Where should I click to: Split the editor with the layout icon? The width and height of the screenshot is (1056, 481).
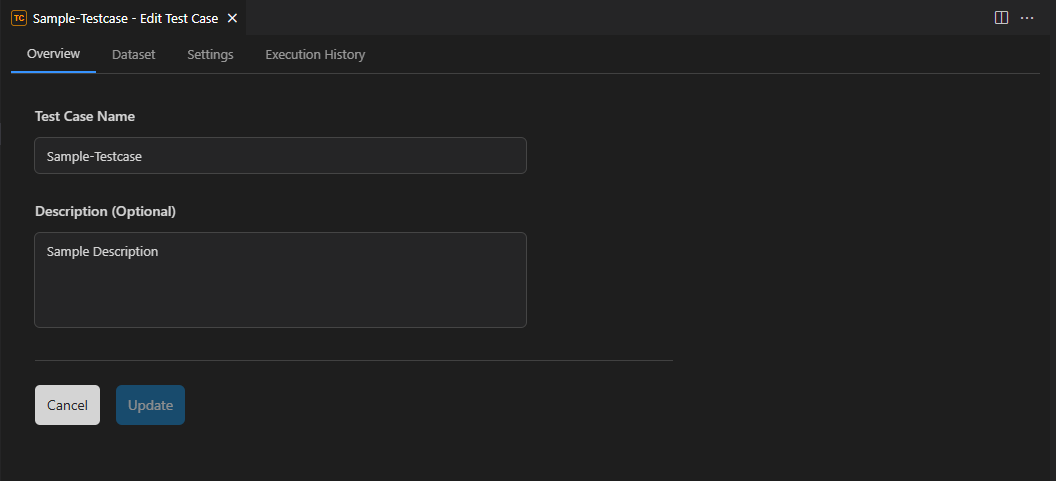pos(1001,18)
